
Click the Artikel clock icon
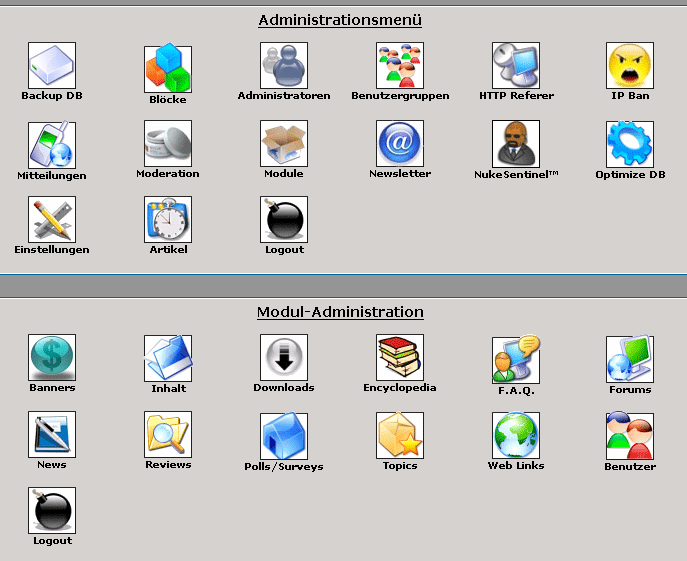click(168, 219)
